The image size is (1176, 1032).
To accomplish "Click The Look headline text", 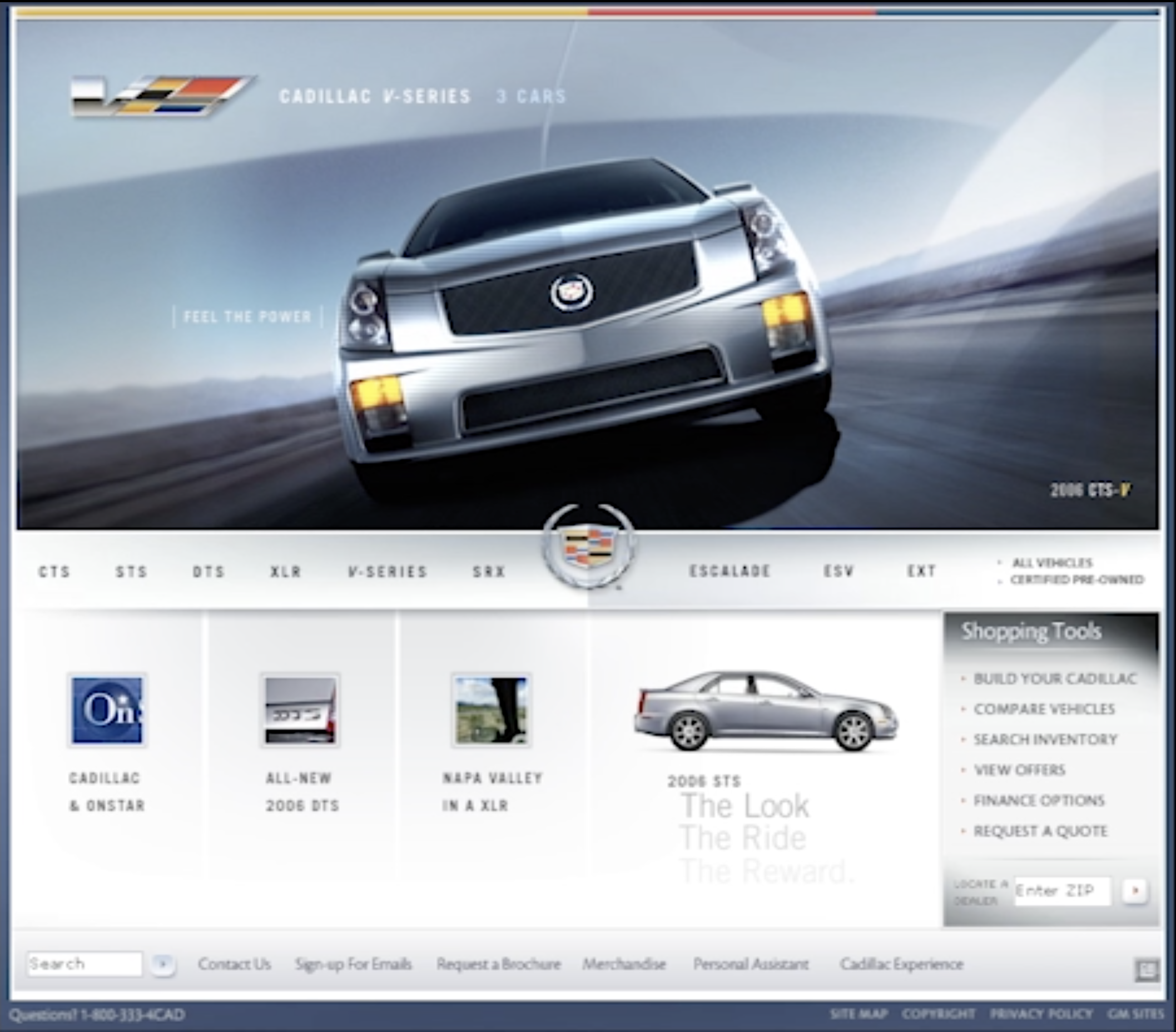I will pos(745,806).
